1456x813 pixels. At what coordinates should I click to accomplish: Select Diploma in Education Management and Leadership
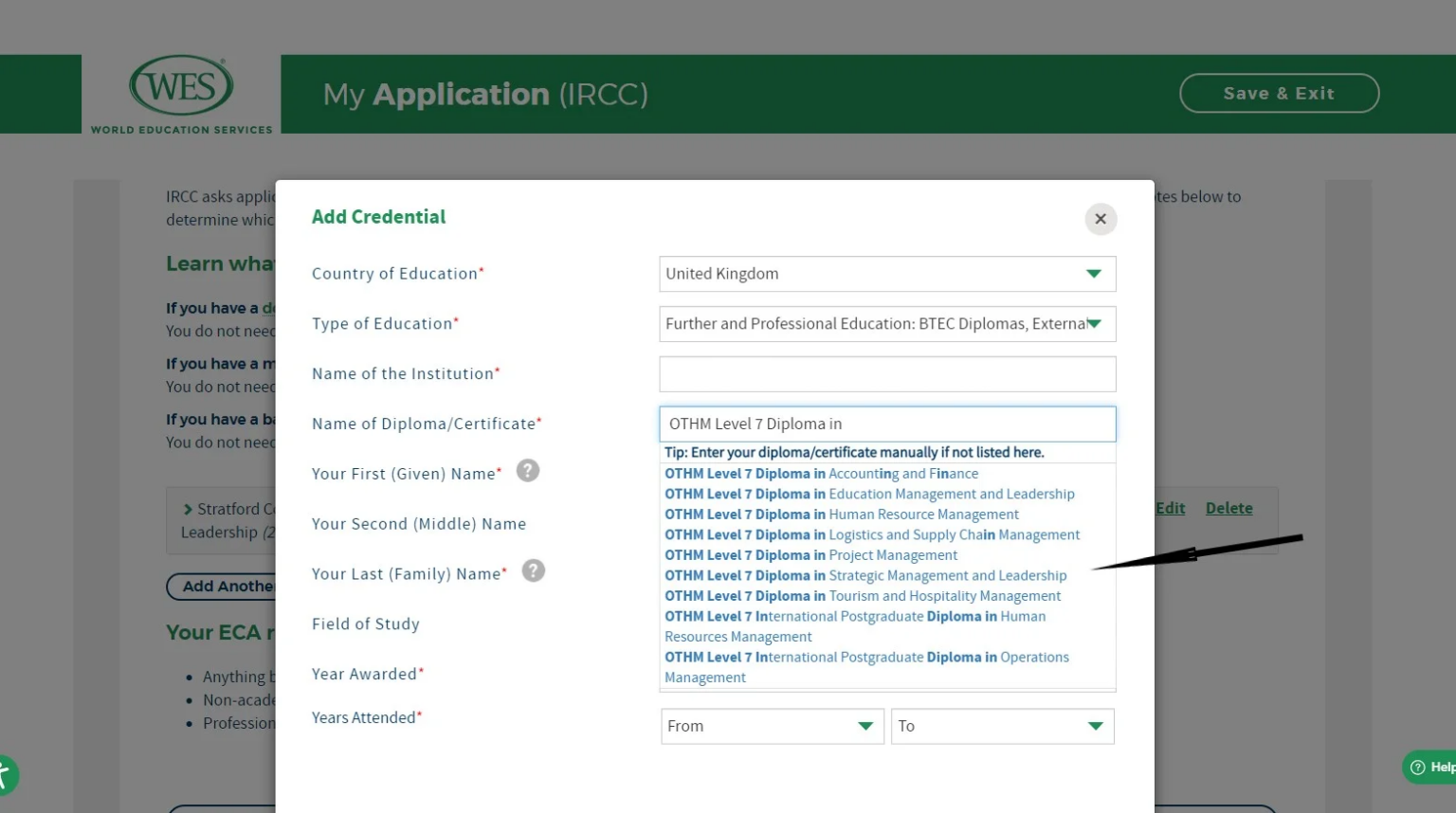click(869, 494)
